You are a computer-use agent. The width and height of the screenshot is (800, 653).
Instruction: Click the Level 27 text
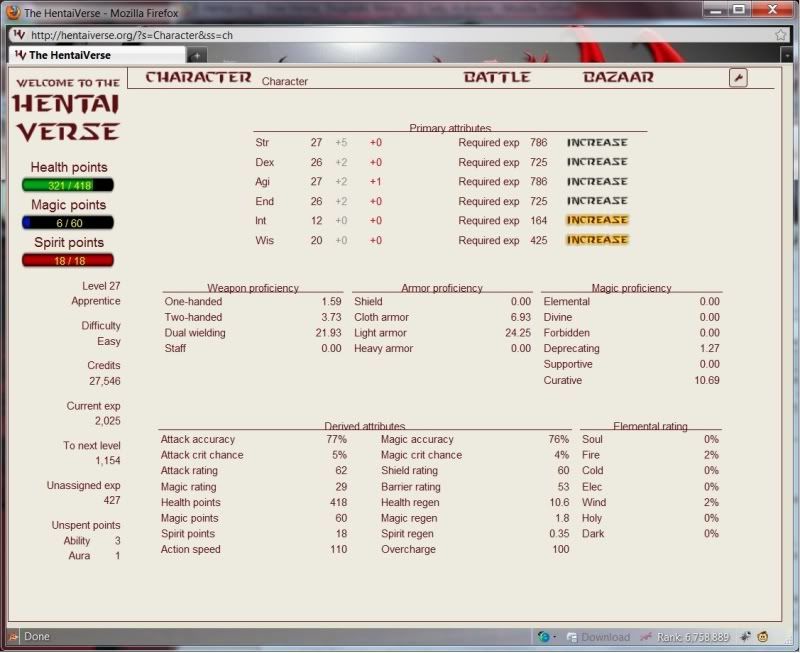pos(101,286)
